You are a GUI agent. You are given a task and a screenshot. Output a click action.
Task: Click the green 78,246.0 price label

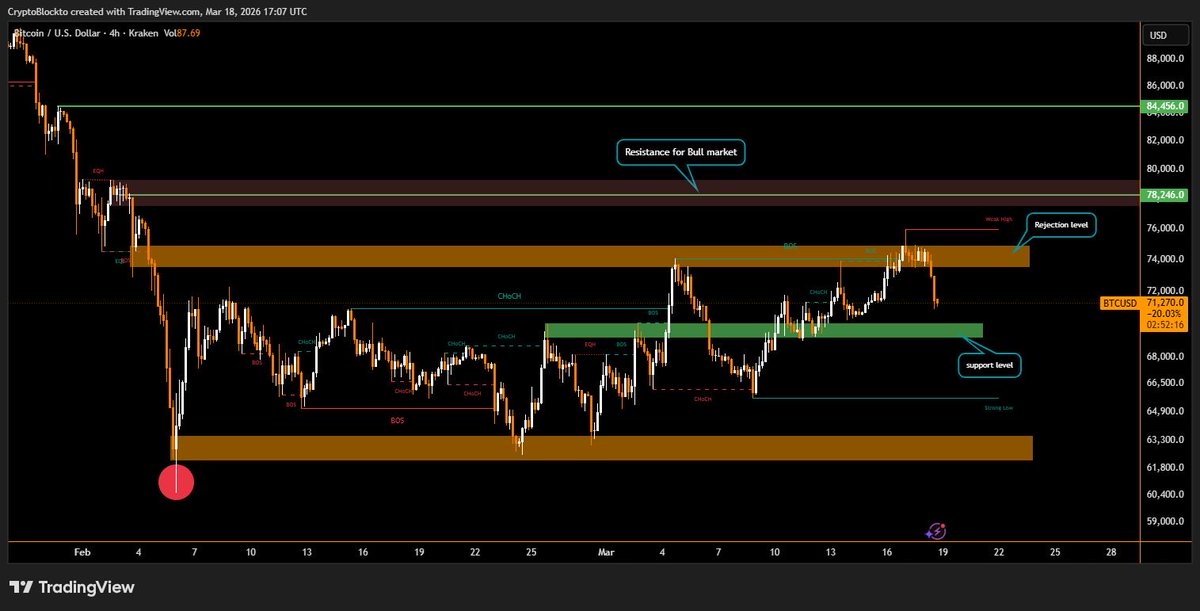coord(1165,195)
